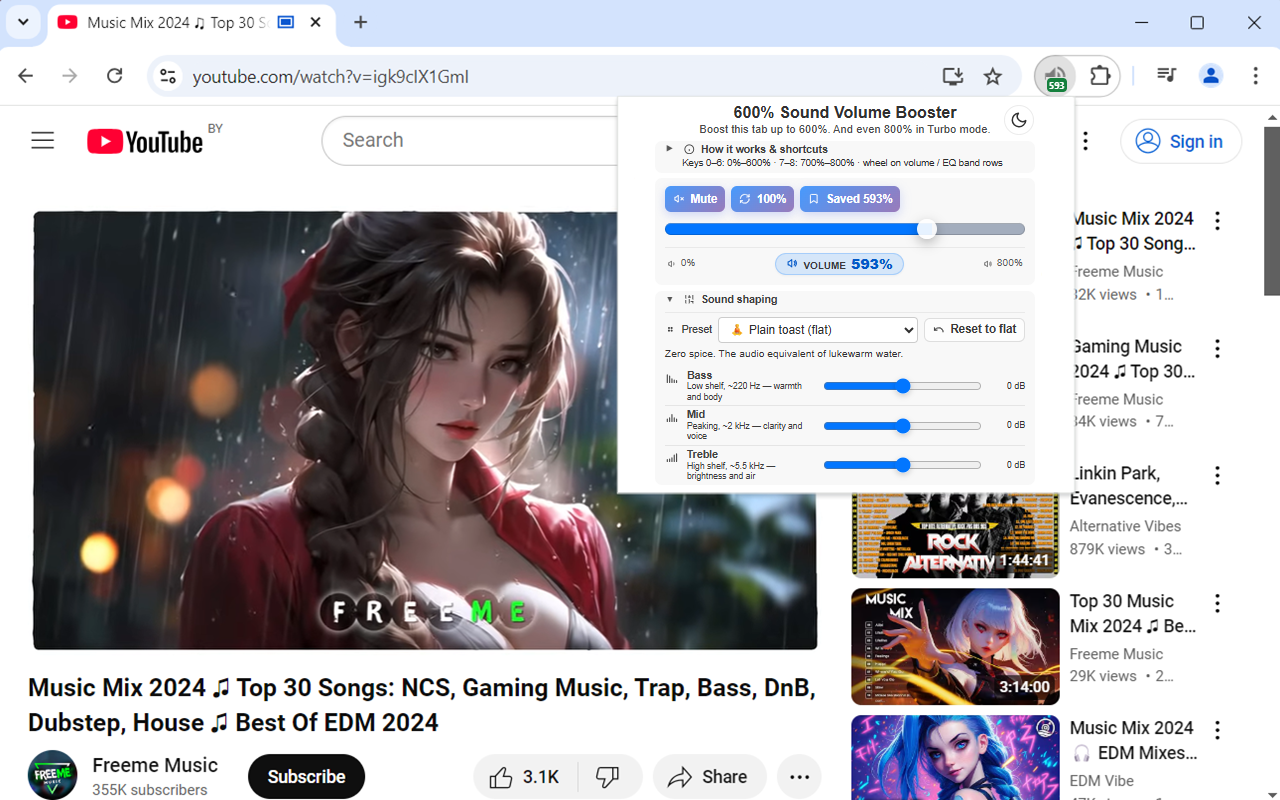Reset volume with the 100% button
This screenshot has height=800, width=1280.
tap(763, 199)
